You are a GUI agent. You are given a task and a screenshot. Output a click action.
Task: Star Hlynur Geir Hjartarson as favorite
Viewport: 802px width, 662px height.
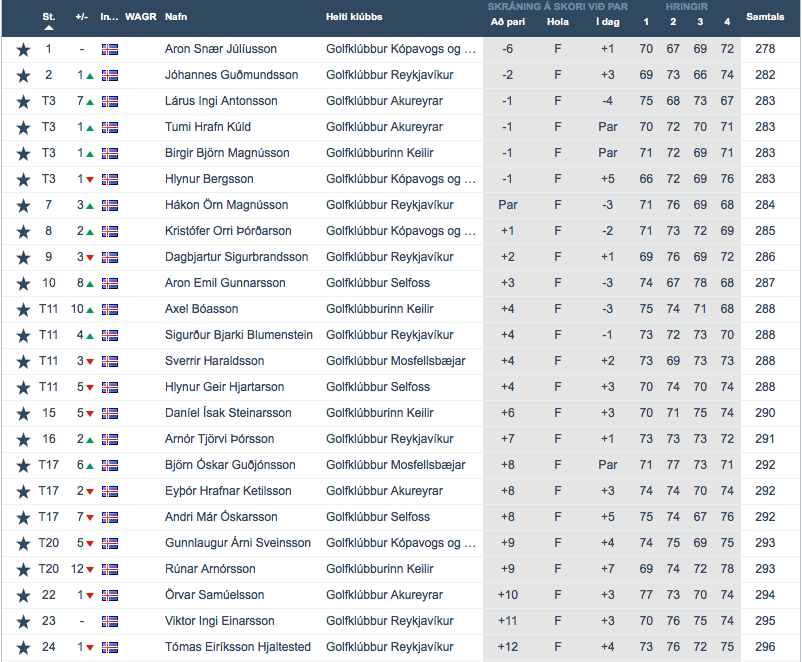(23, 387)
